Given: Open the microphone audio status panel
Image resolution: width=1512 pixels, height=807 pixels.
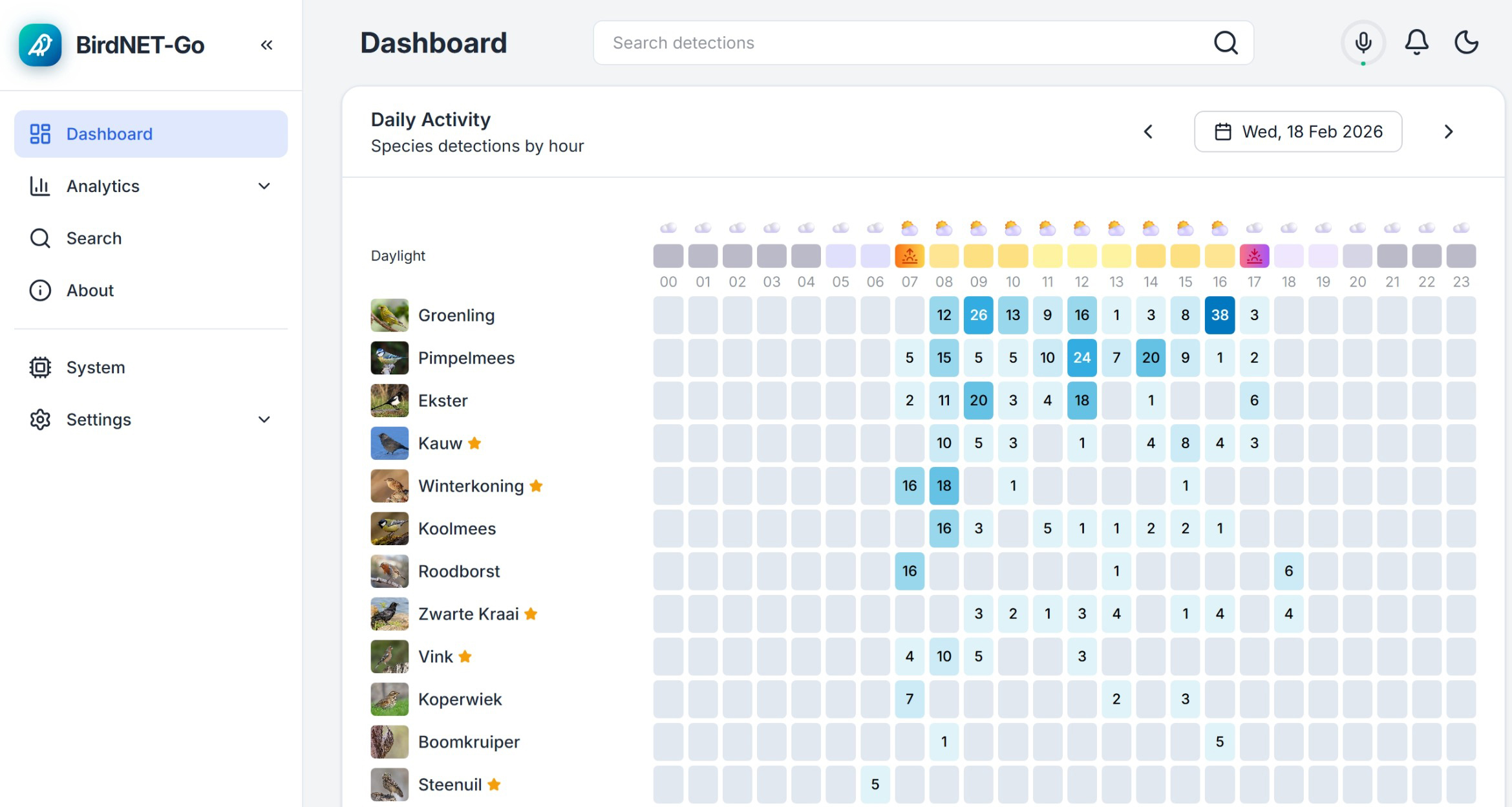Looking at the screenshot, I should [1363, 42].
